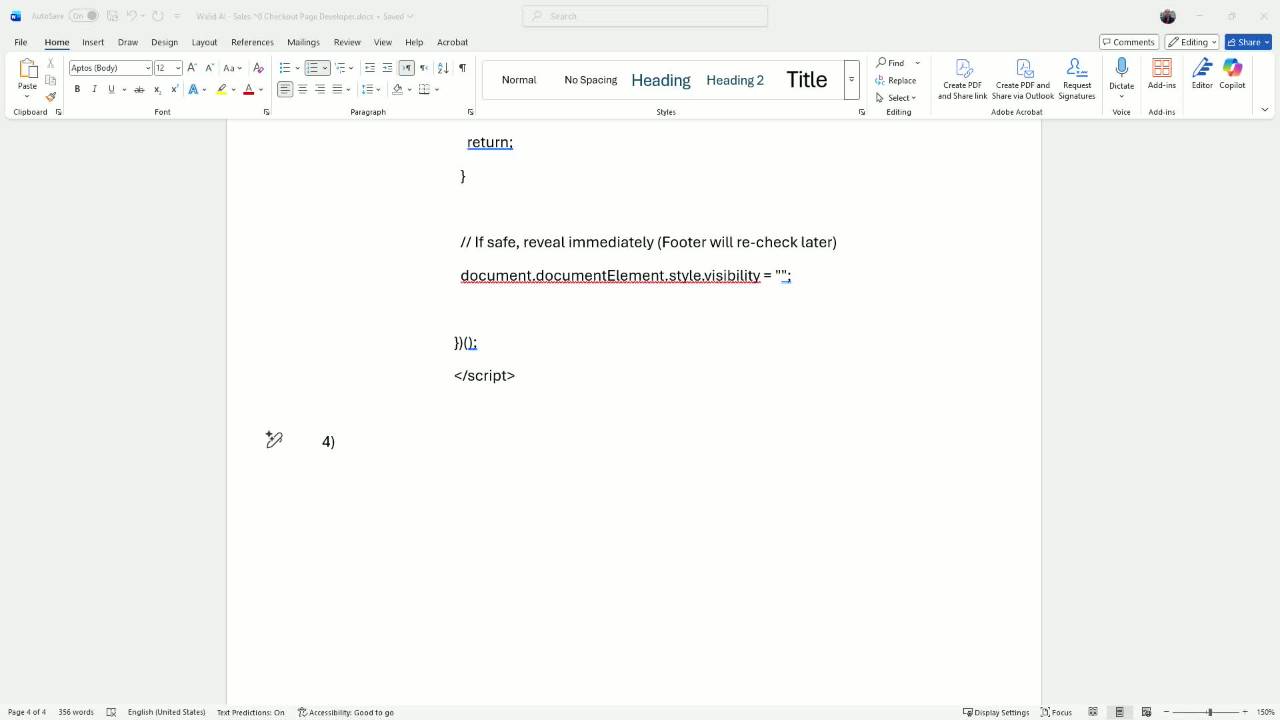Open the Mailings ribbon tab
Screen dimensions: 1280x720
pos(303,42)
